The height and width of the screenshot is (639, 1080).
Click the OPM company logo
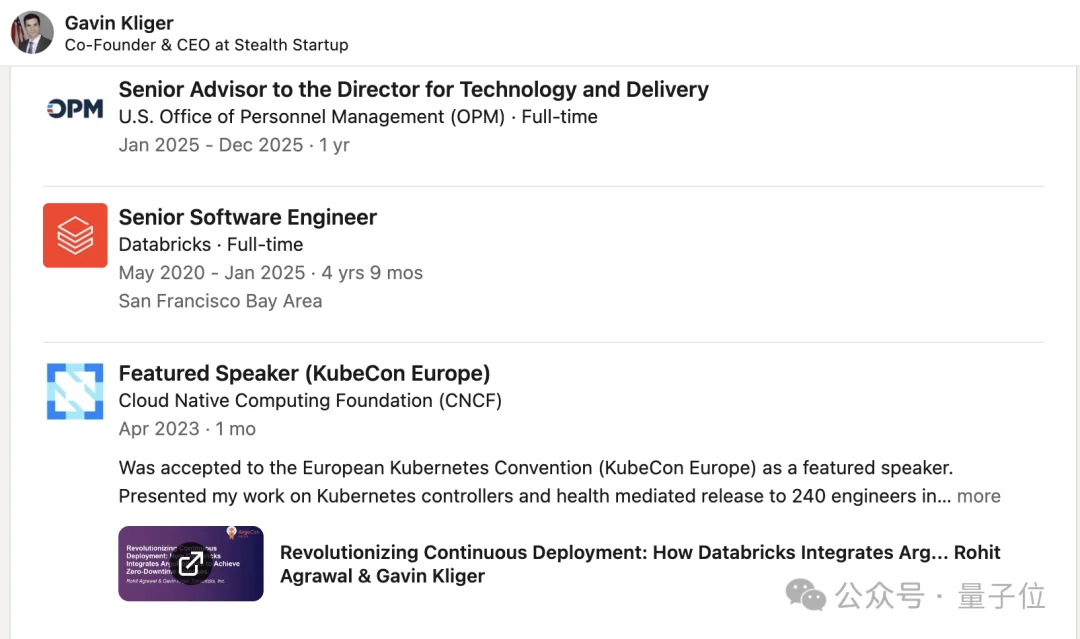(x=75, y=108)
